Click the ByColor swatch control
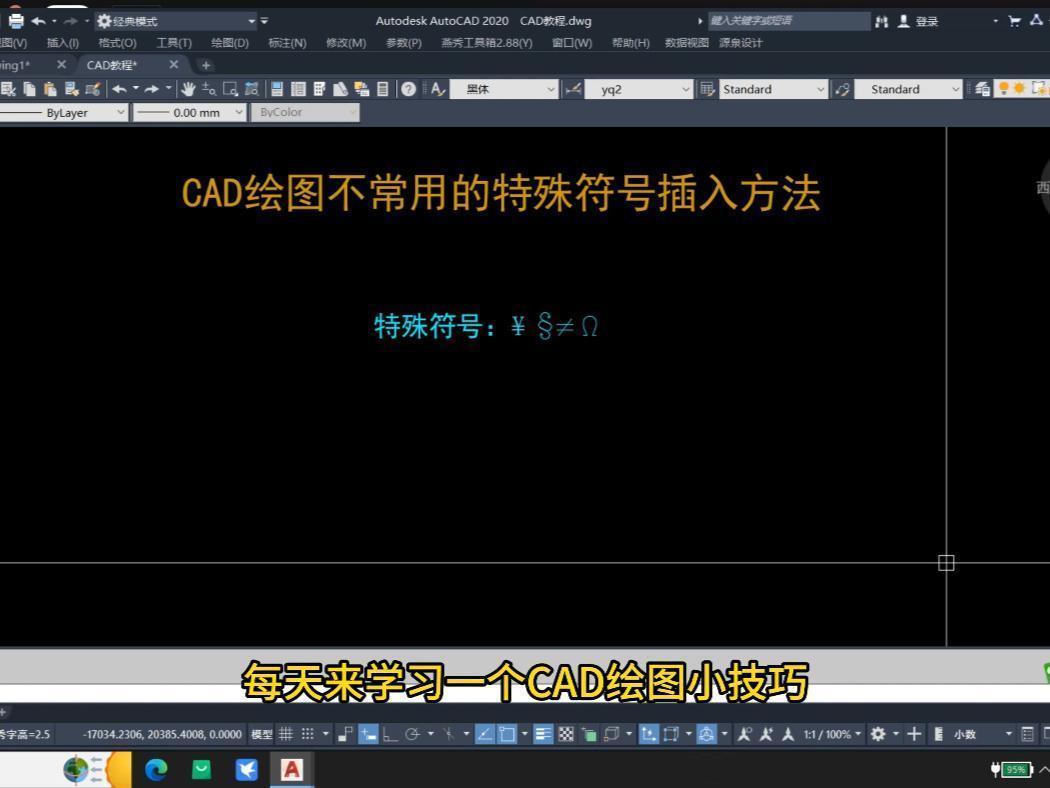Screen dimensions: 1050x788 tap(305, 112)
